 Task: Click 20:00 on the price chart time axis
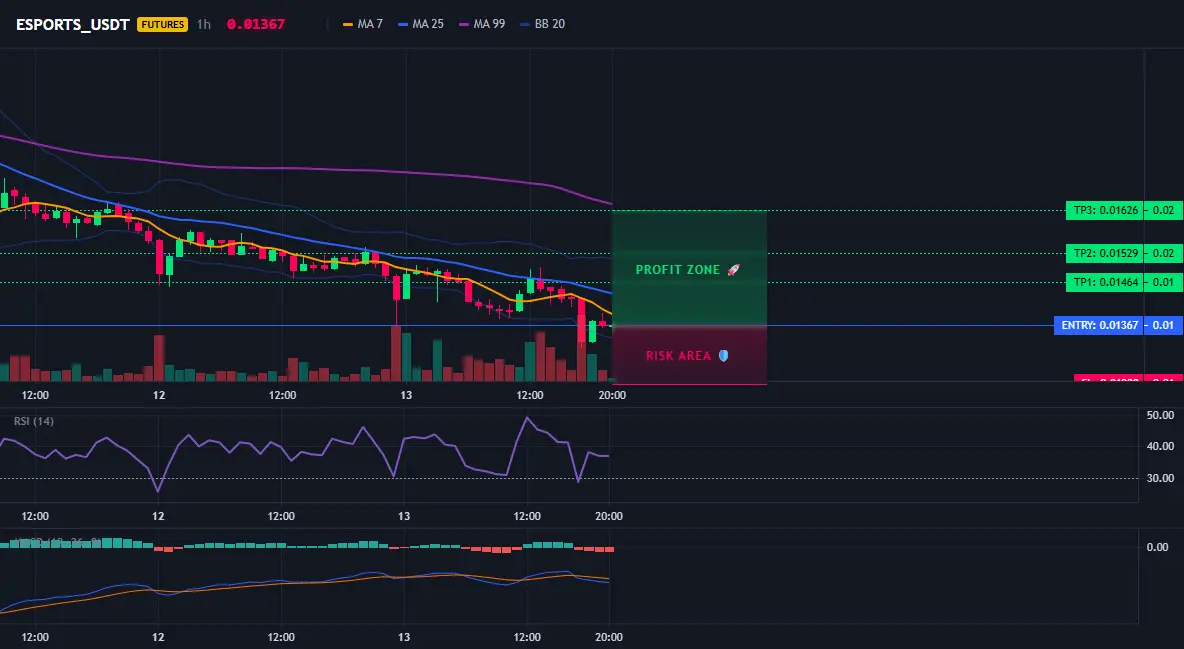click(612, 395)
